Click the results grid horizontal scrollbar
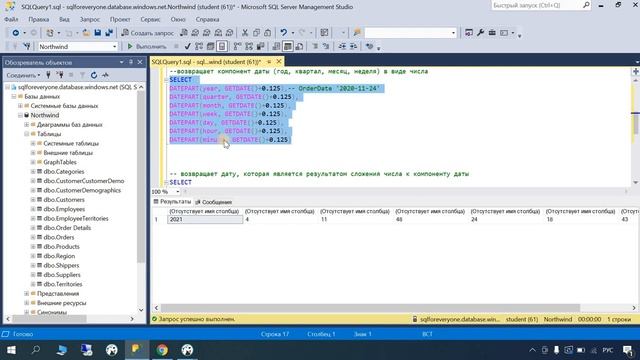The width and height of the screenshot is (640, 360). [370, 308]
